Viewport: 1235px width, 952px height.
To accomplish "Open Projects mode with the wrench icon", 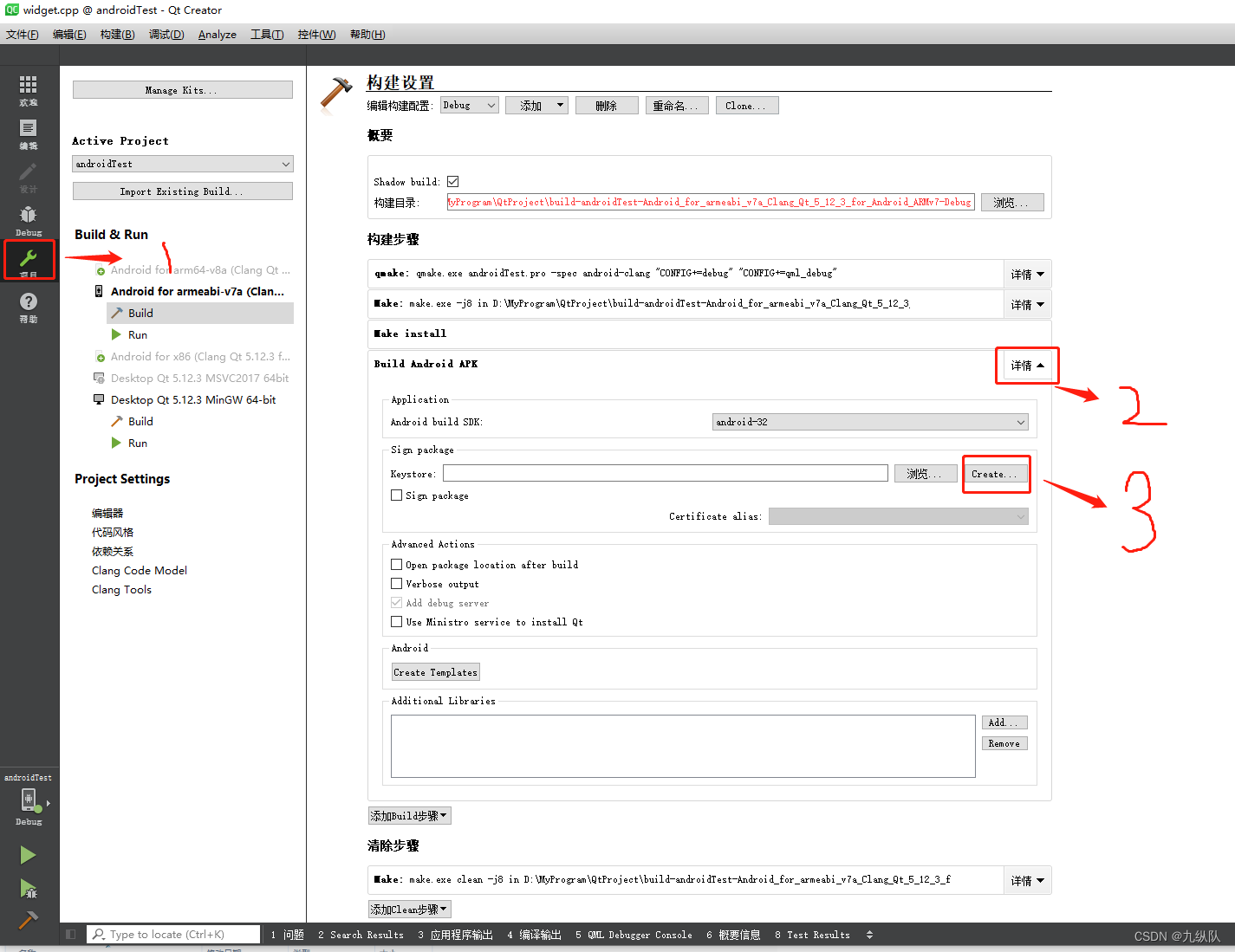I will click(x=29, y=260).
